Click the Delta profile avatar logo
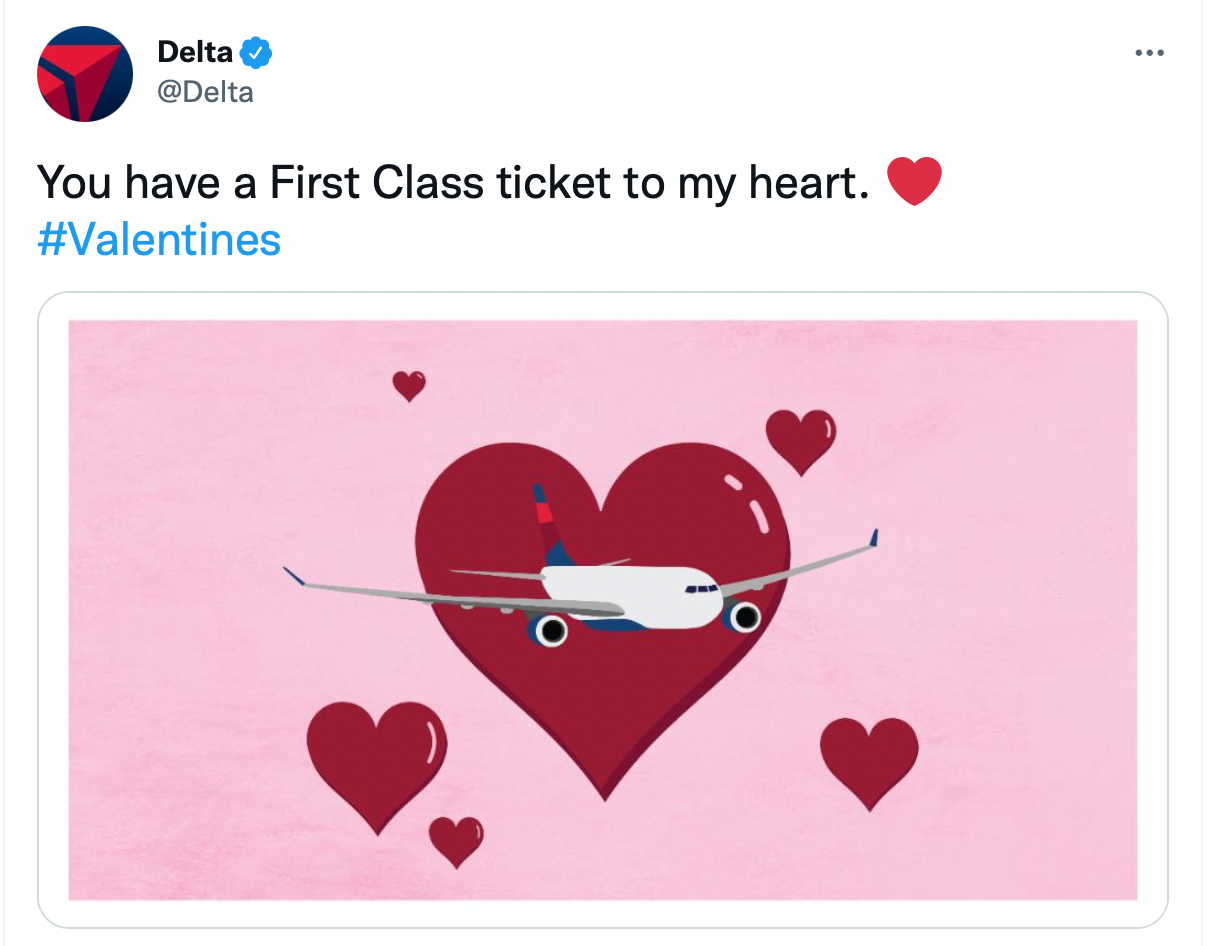Viewport: 1208px width, 946px height. coord(85,74)
